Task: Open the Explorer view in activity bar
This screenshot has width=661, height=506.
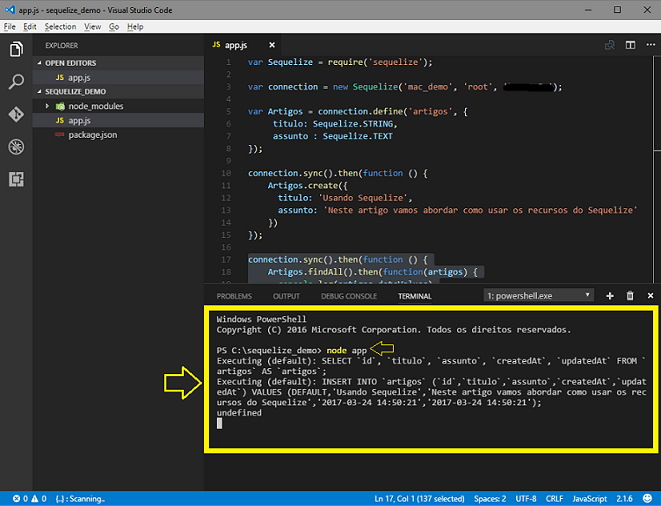Action: (16, 49)
